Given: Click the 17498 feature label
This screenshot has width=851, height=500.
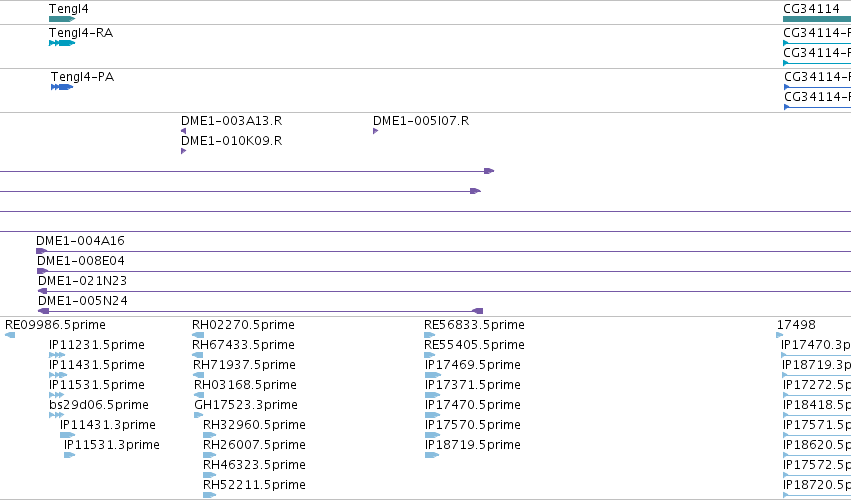Looking at the screenshot, I should pos(796,325).
